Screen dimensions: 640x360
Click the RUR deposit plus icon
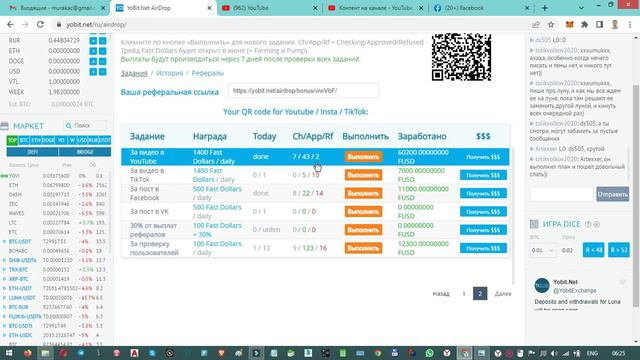click(93, 40)
